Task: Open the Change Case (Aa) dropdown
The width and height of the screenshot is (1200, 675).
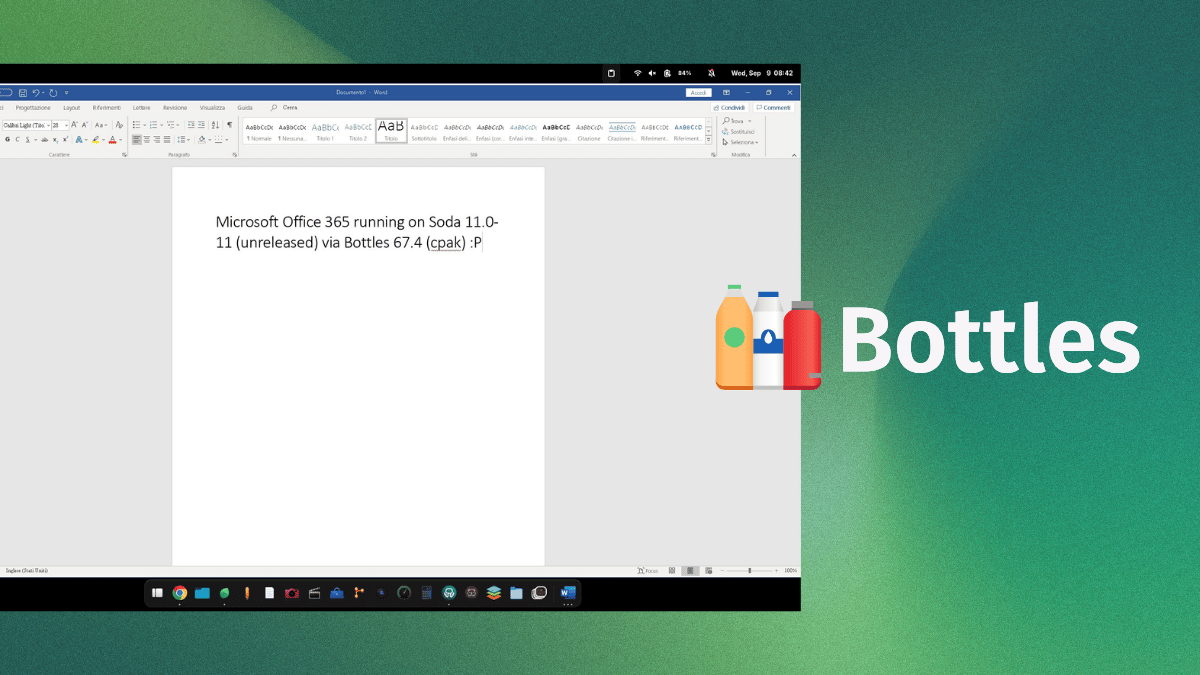Action: pos(101,125)
